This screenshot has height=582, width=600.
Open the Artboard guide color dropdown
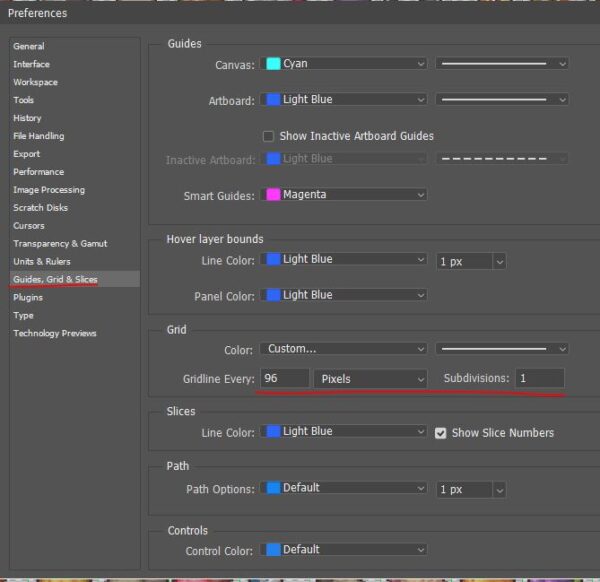pos(344,99)
